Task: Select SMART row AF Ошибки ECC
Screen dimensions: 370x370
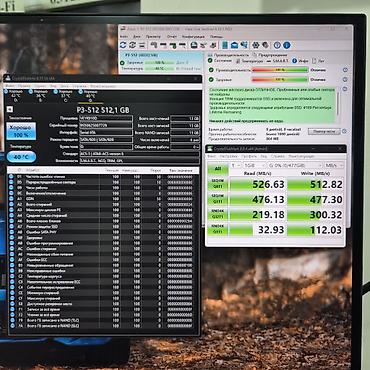Action: pyautogui.click(x=101, y=260)
